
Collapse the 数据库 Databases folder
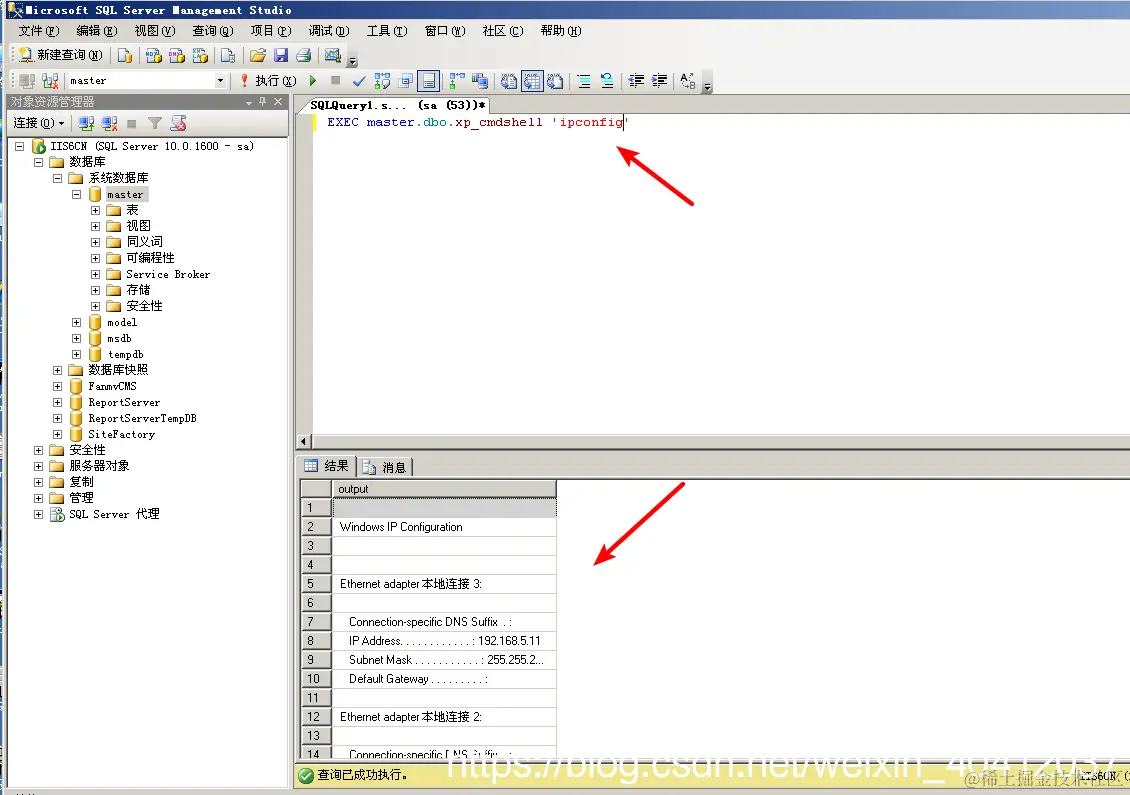pyautogui.click(x=39, y=162)
